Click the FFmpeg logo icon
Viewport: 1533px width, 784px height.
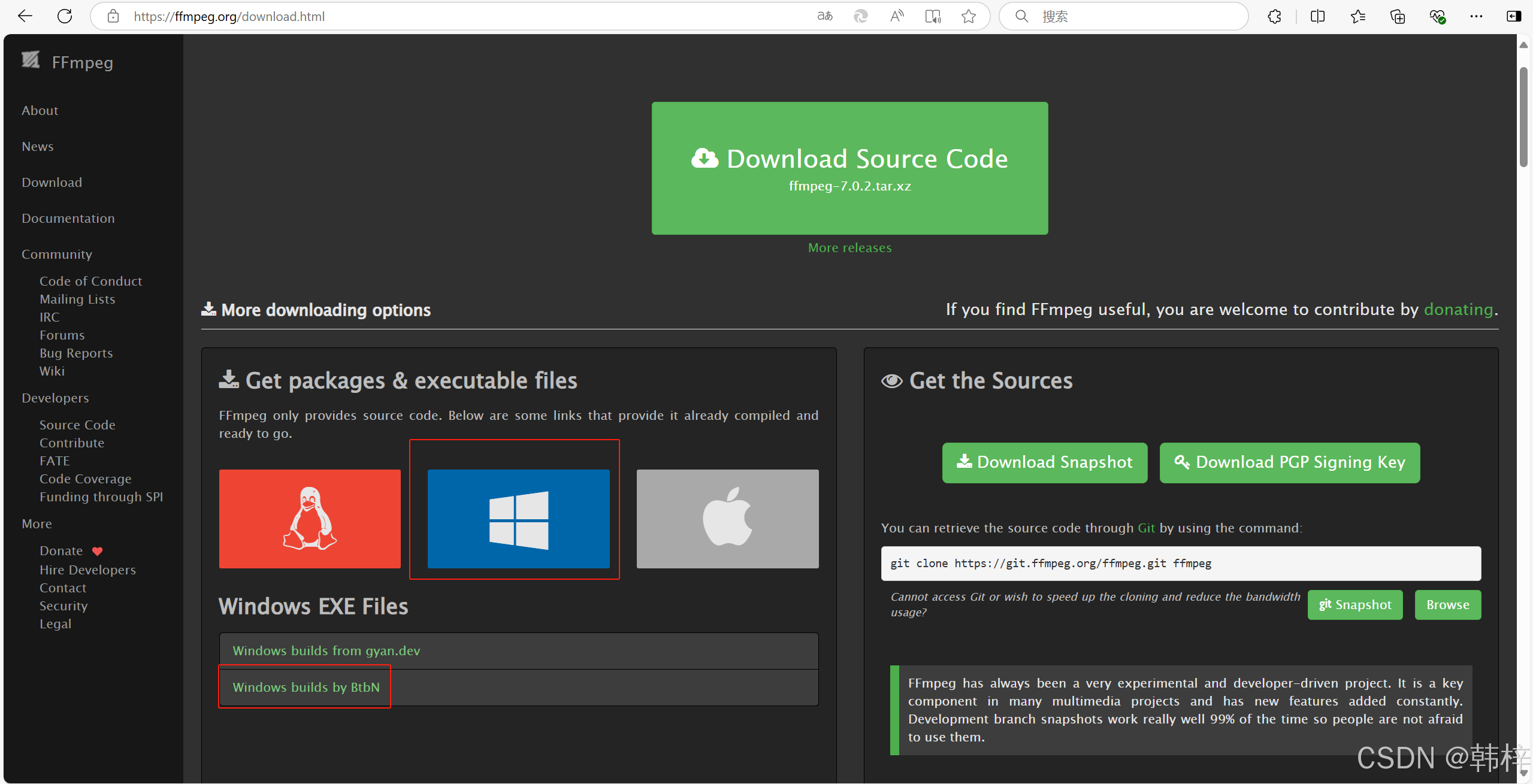click(x=31, y=59)
